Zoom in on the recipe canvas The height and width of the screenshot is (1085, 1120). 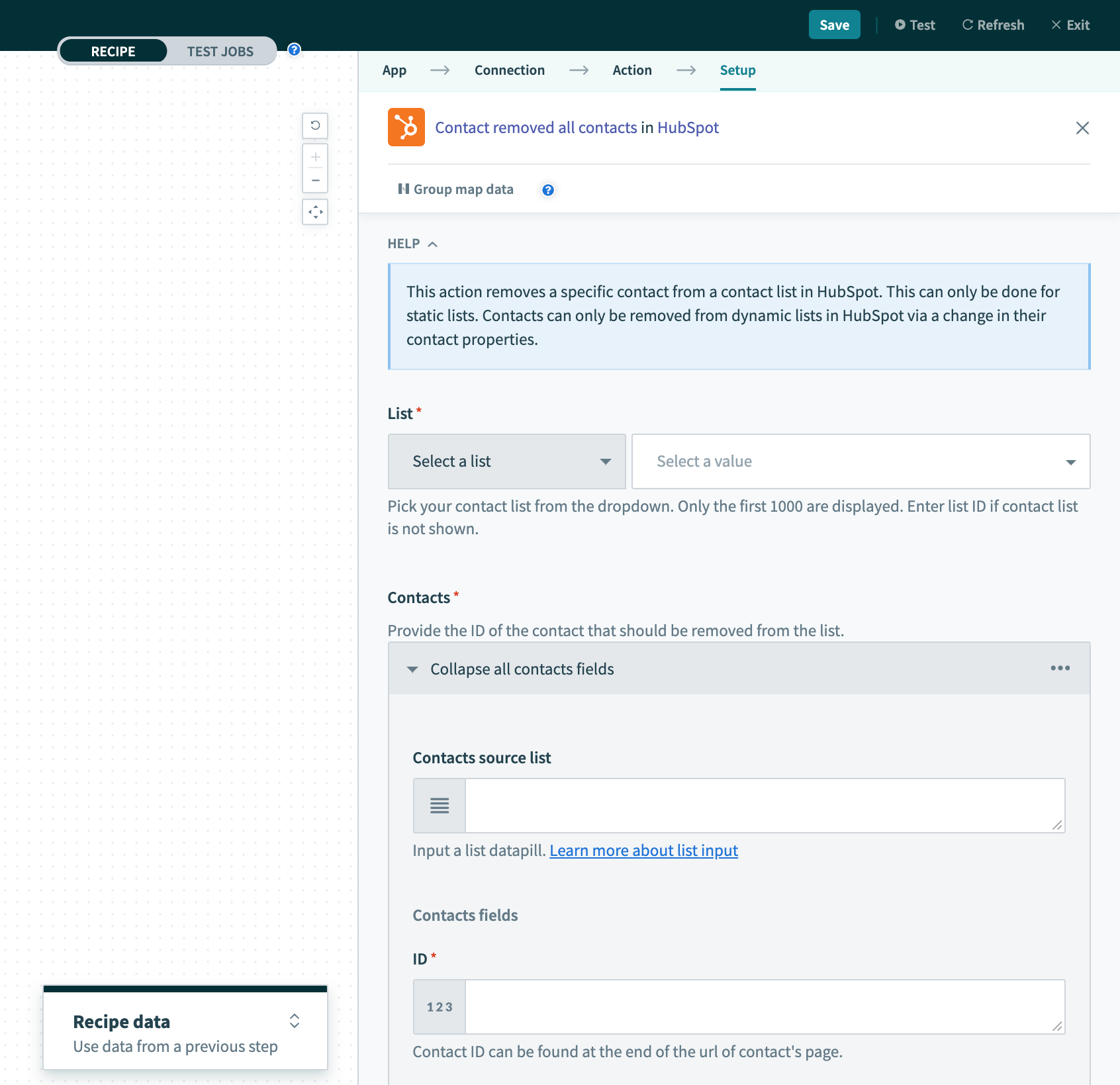coord(315,158)
